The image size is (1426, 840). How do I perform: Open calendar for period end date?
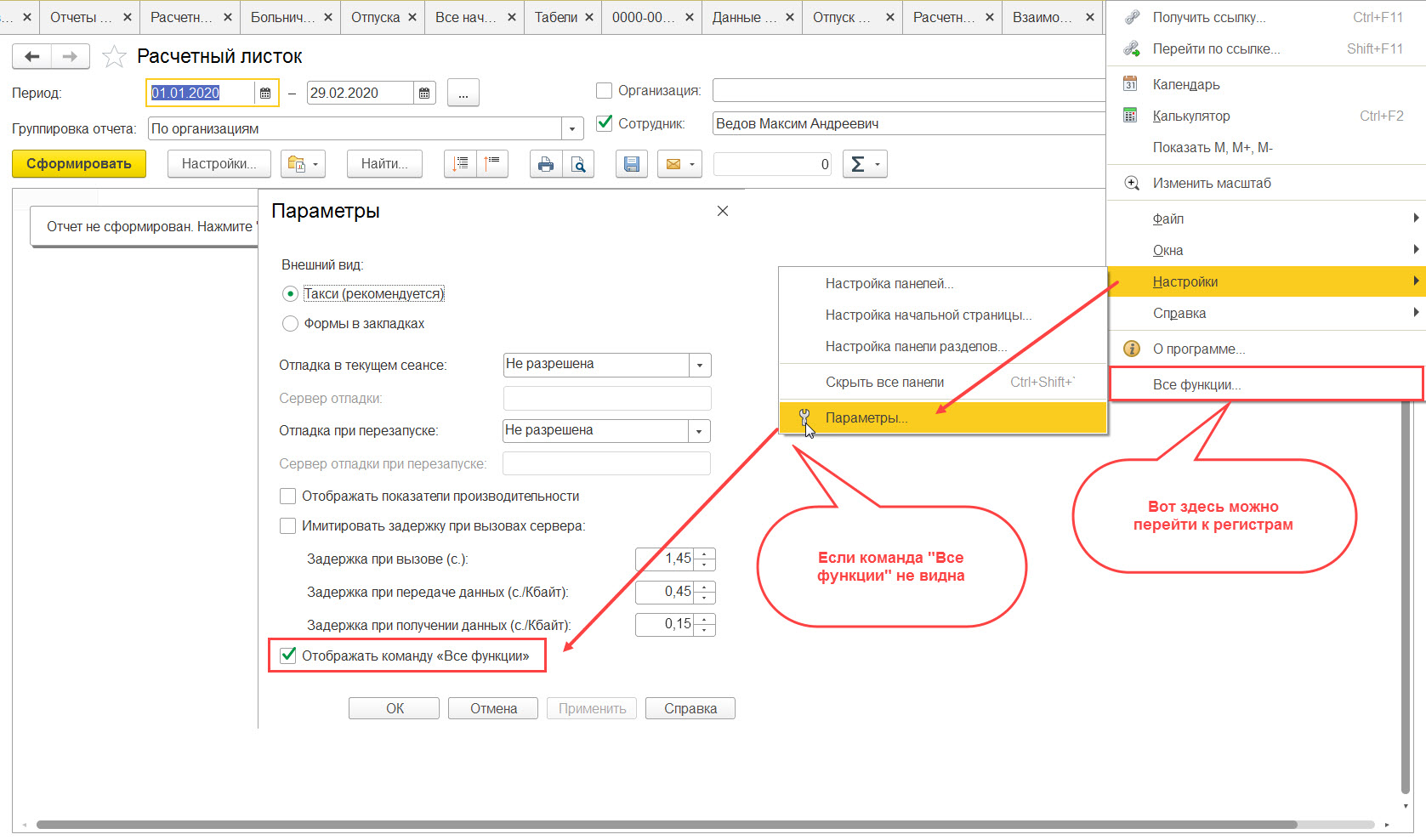424,93
